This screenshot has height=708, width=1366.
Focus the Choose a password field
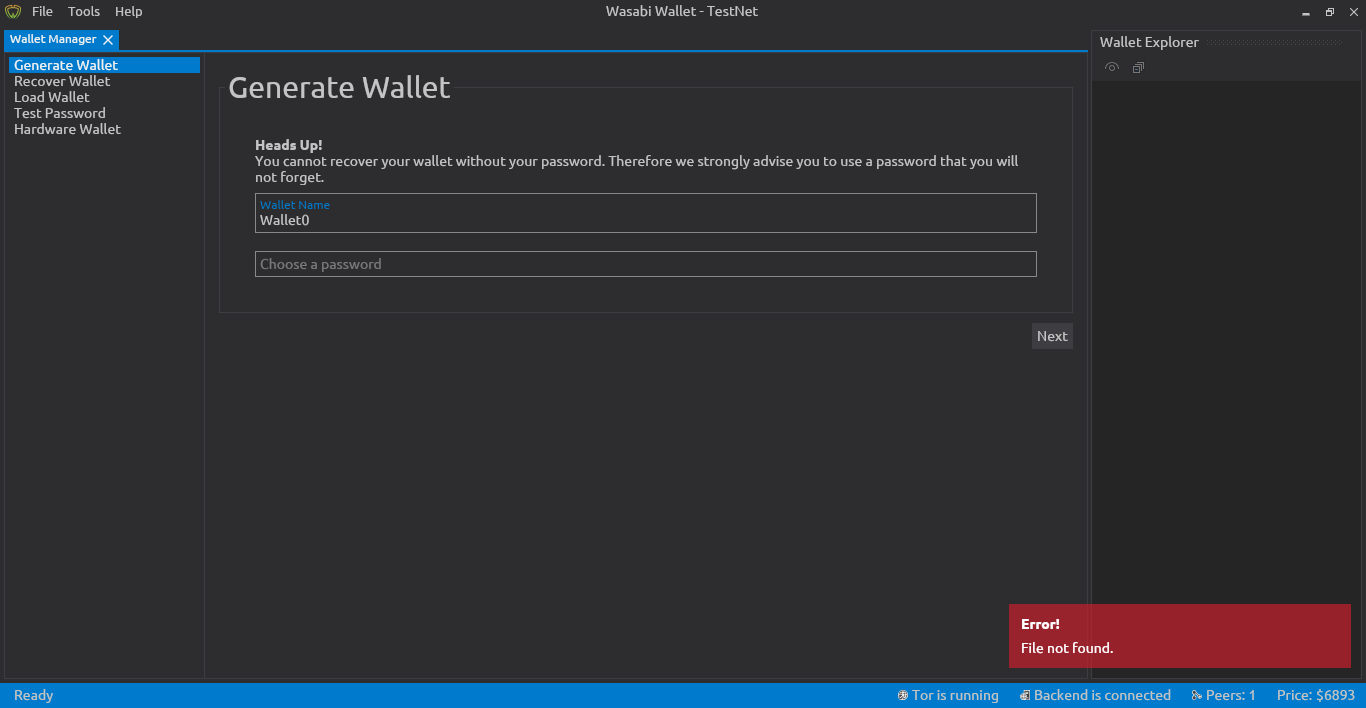pos(646,264)
